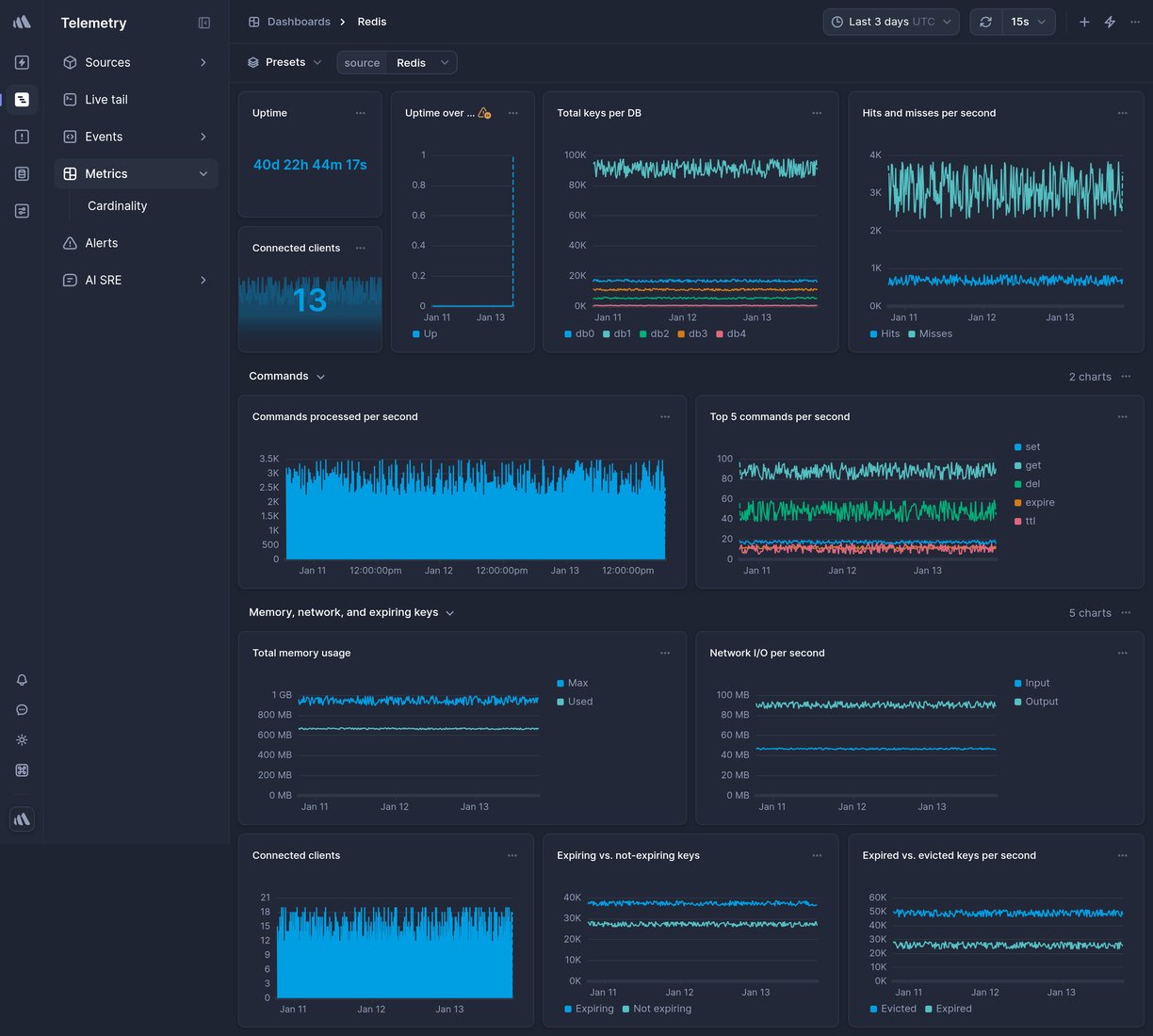This screenshot has width=1153, height=1036.
Task: Open the chat feedback bubble icon
Action: click(22, 709)
